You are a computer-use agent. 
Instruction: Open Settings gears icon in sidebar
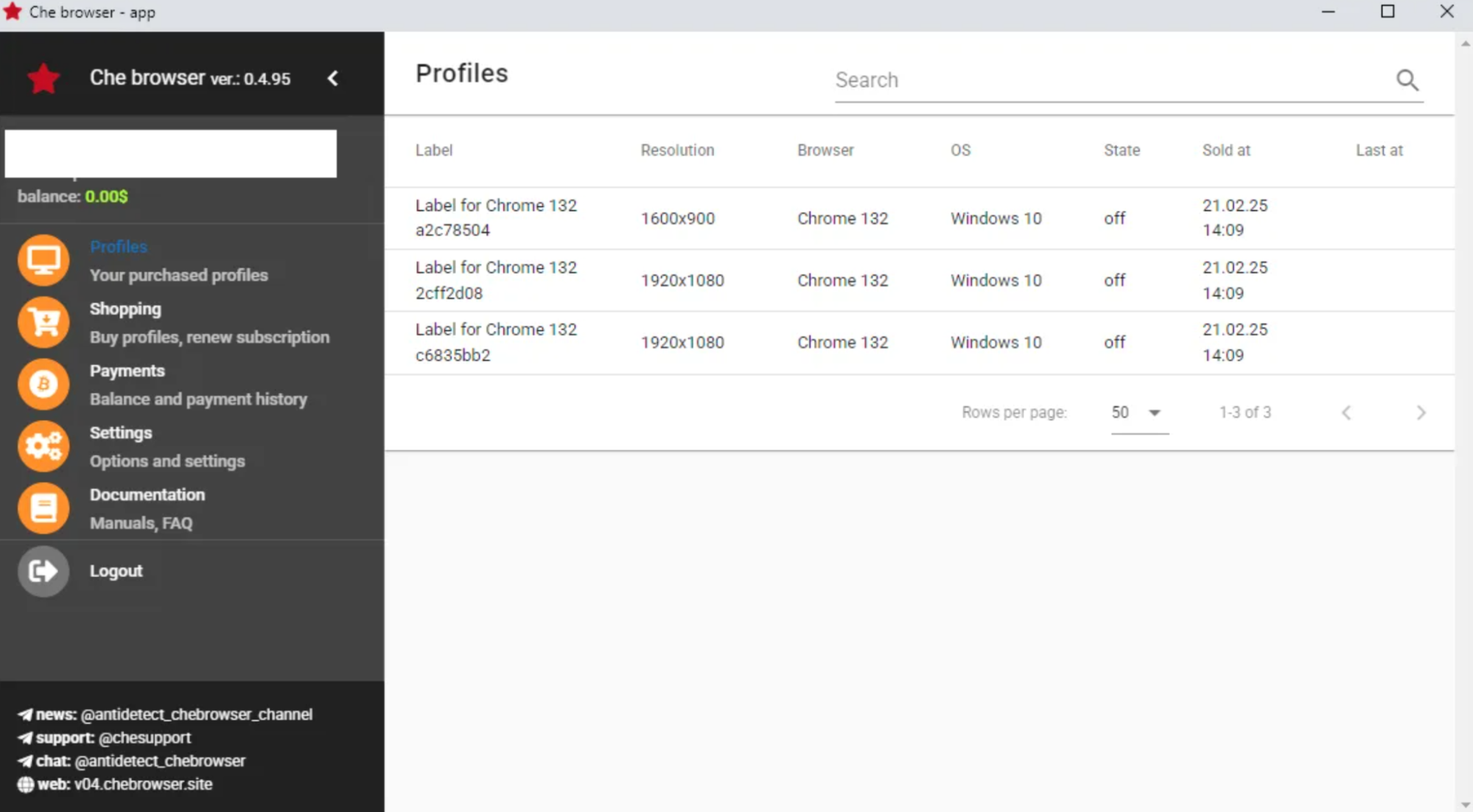click(43, 446)
